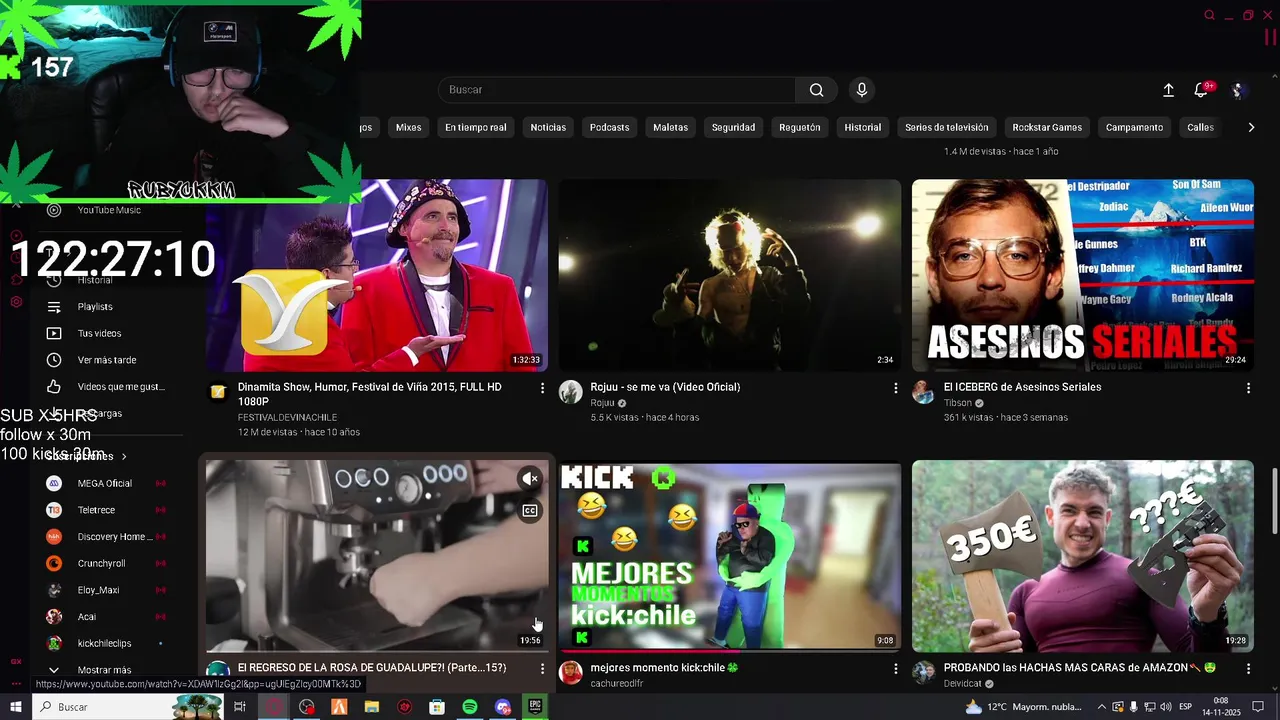Image resolution: width=1280 pixels, height=720 pixels.
Task: Open the MEGA Oficial subscription
Action: [105, 483]
